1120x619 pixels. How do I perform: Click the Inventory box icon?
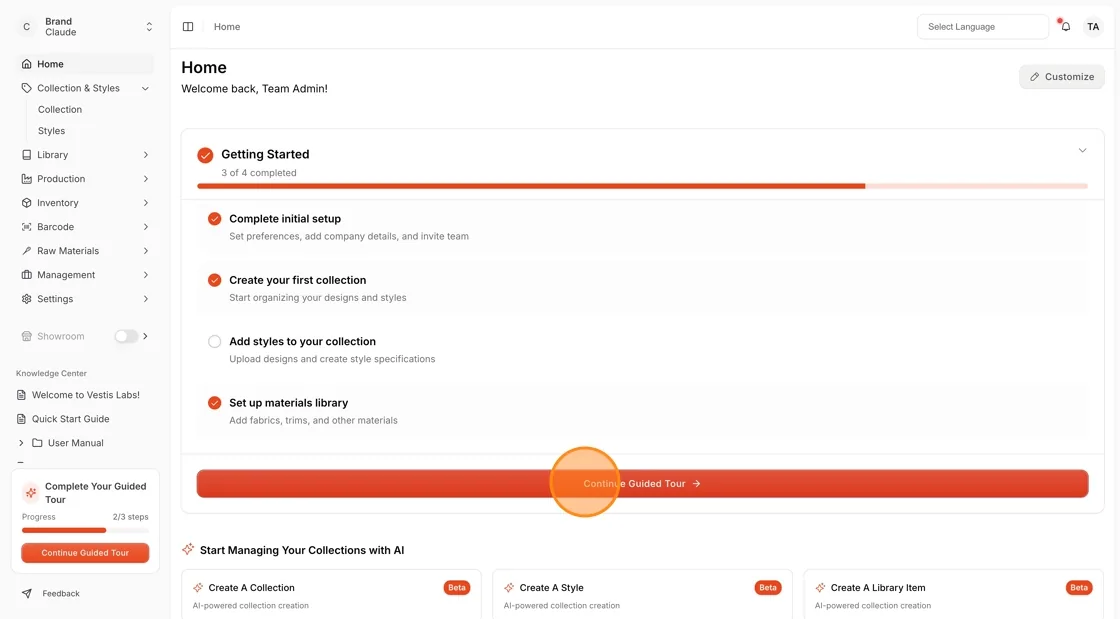[x=26, y=203]
